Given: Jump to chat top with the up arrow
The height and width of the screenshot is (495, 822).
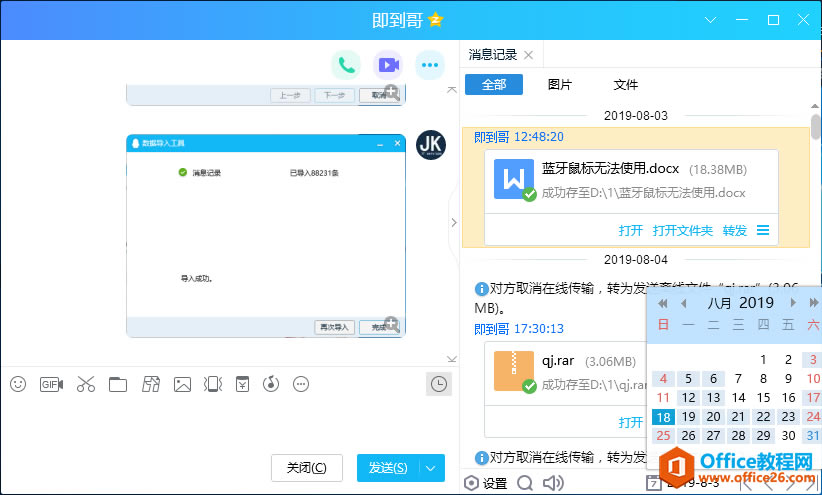Looking at the screenshot, I should [452, 90].
